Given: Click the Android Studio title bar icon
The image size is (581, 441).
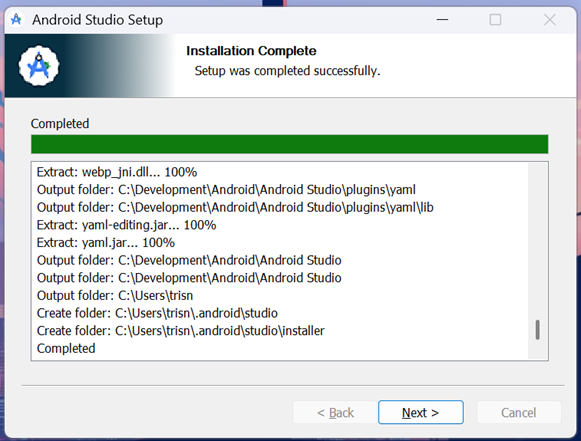Looking at the screenshot, I should pyautogui.click(x=16, y=19).
